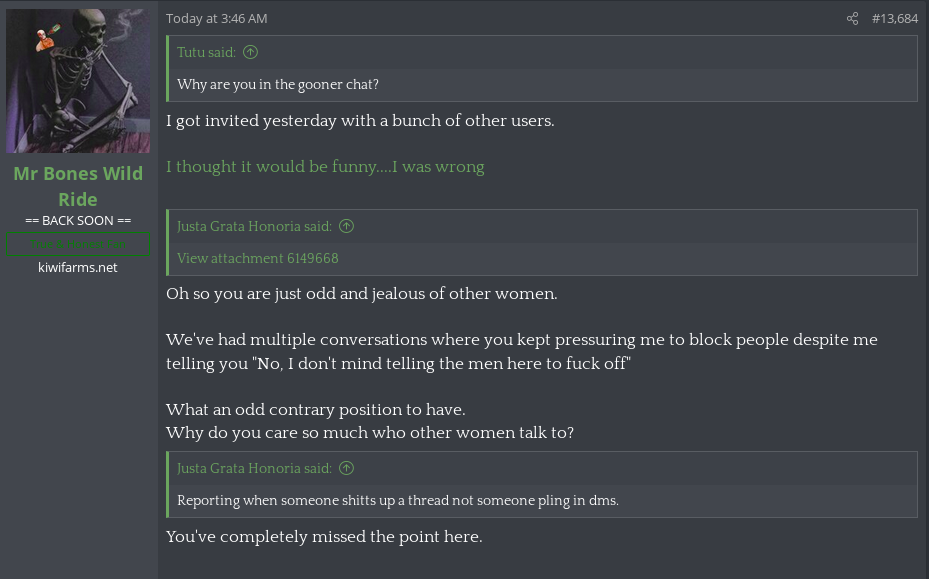This screenshot has height=579, width=929.
Task: Click the '== BACK SOON ==' user title
Action: click(78, 220)
